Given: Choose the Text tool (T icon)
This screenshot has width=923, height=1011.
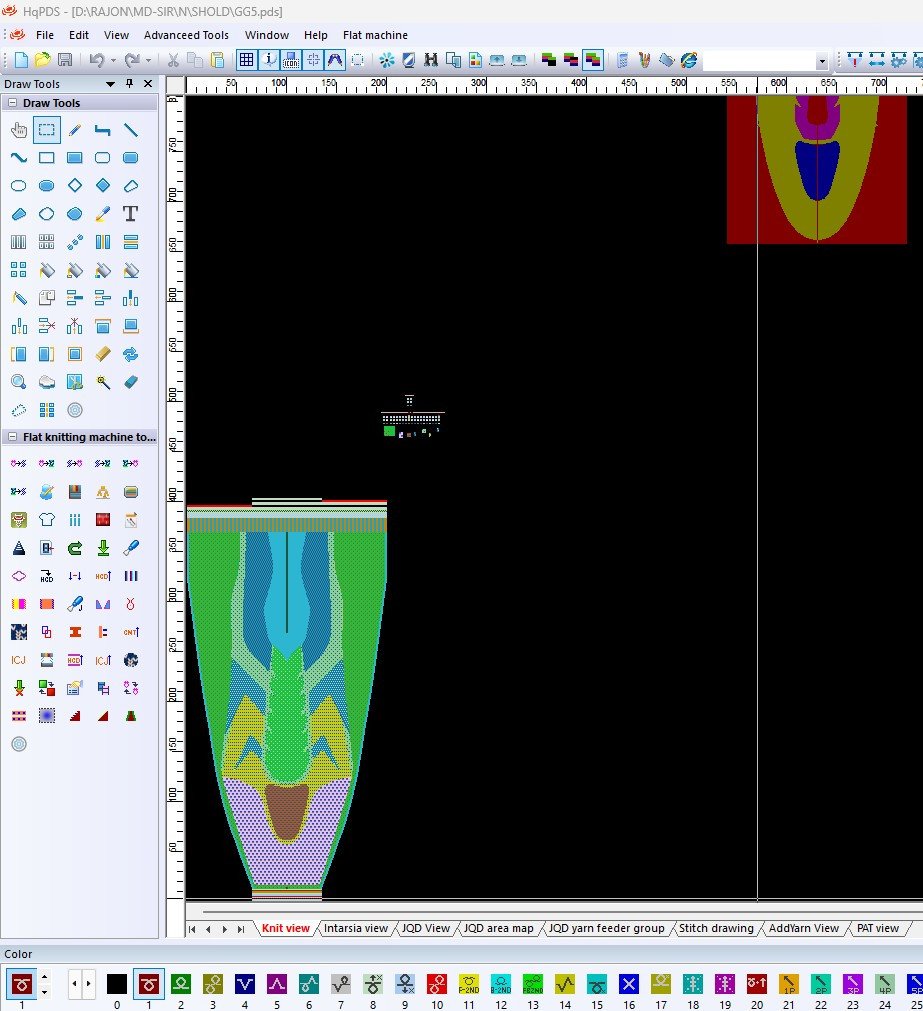Looking at the screenshot, I should pos(130,214).
